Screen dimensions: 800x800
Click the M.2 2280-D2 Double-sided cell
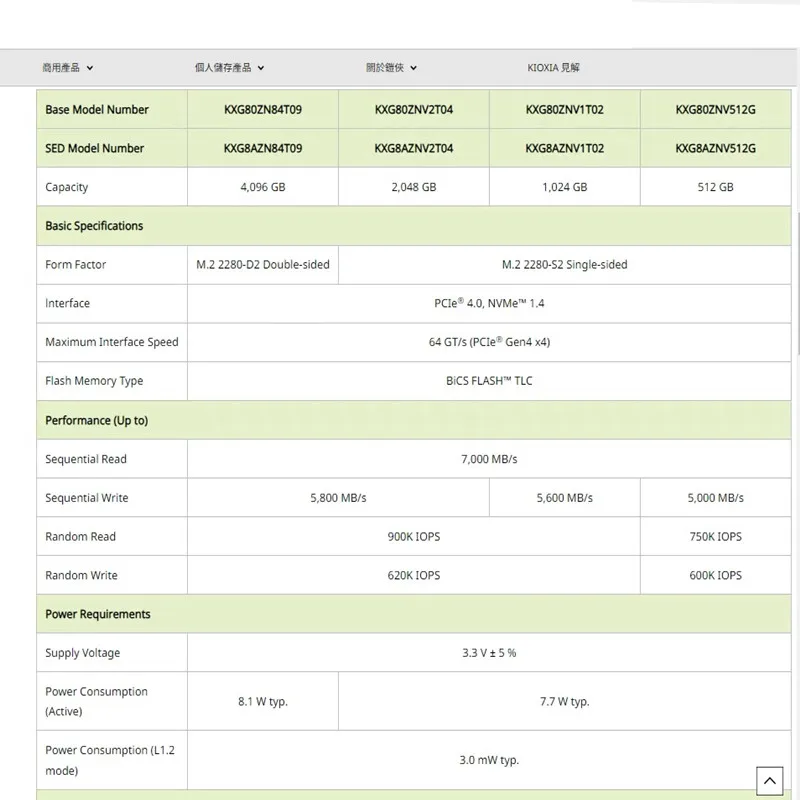pos(262,265)
